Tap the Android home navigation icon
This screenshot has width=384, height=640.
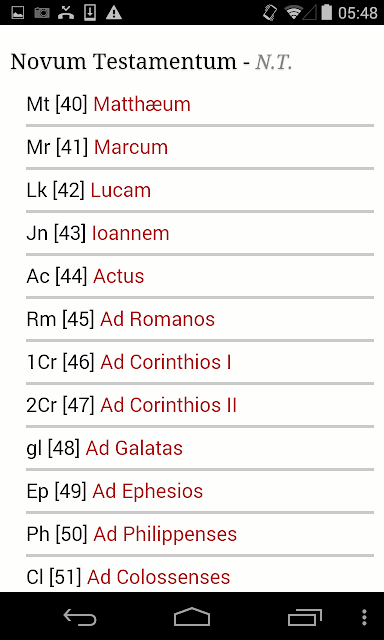(x=192, y=617)
